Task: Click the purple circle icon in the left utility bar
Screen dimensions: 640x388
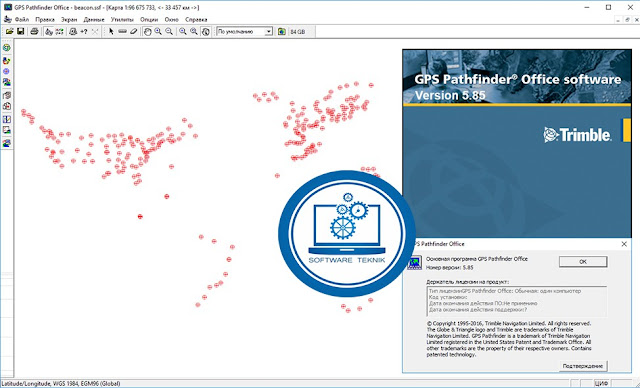Action: click(x=7, y=71)
